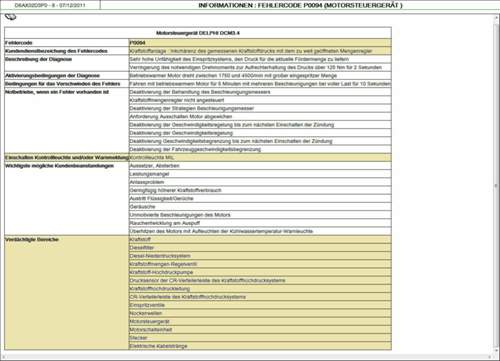500x361 pixels.
Task: Click the vertical scrollbar up arrow
Action: pos(496,18)
